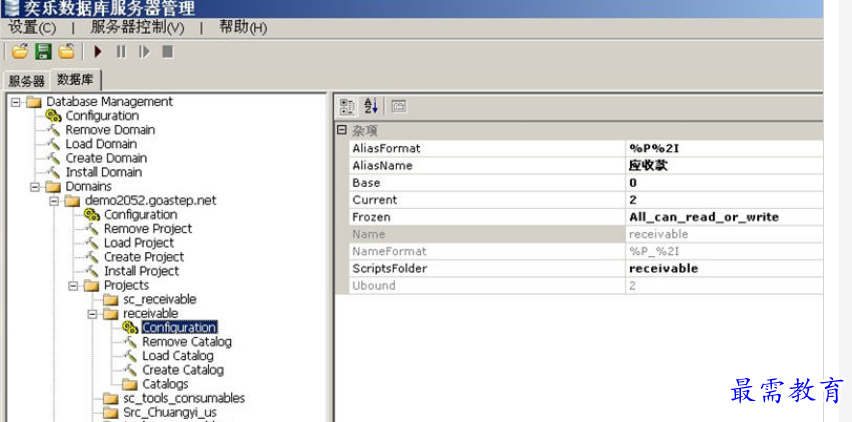This screenshot has width=852, height=422.
Task: Select Remove Project in tree
Action: pyautogui.click(x=148, y=229)
